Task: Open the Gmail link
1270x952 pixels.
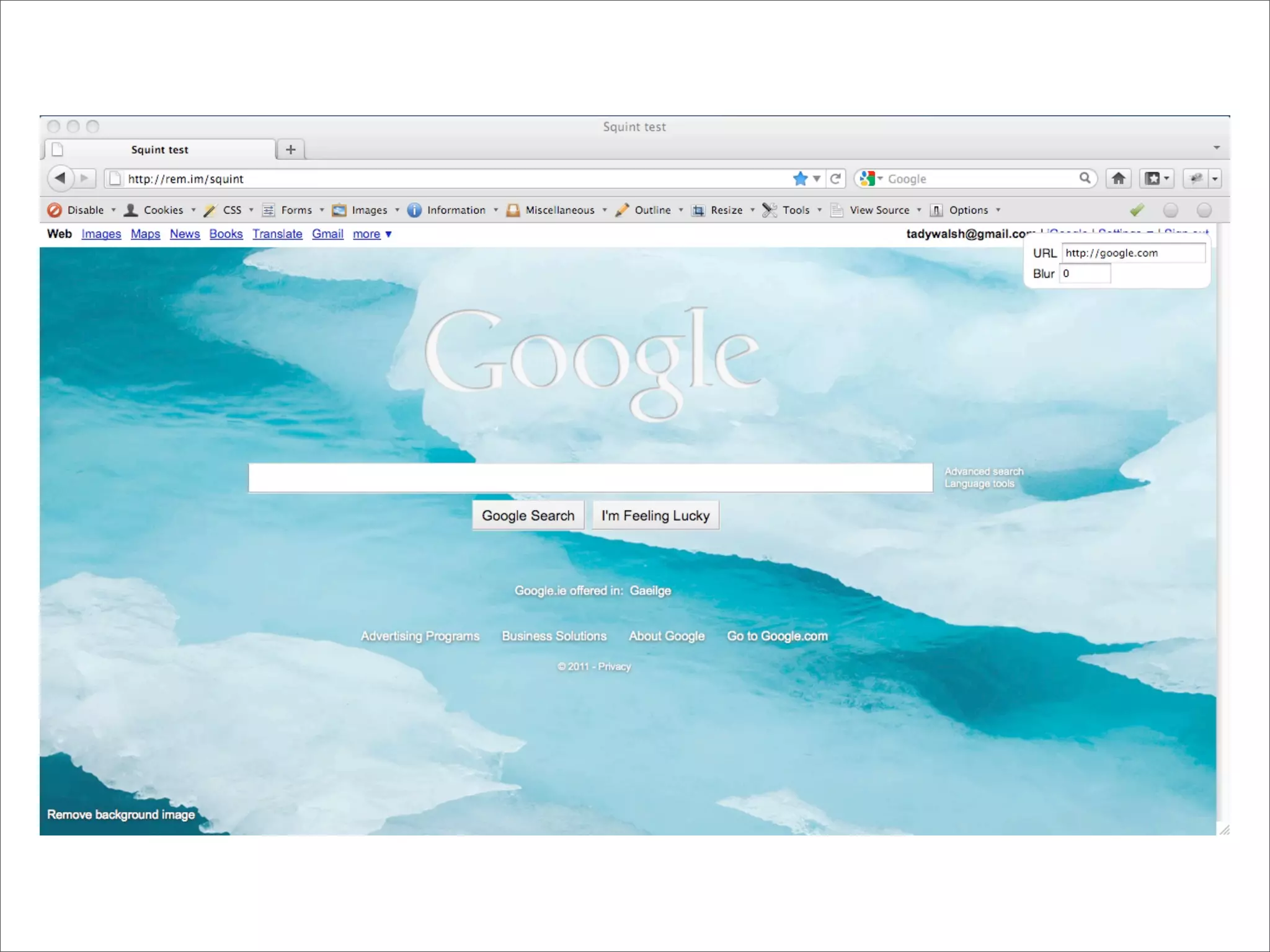Action: [x=327, y=234]
